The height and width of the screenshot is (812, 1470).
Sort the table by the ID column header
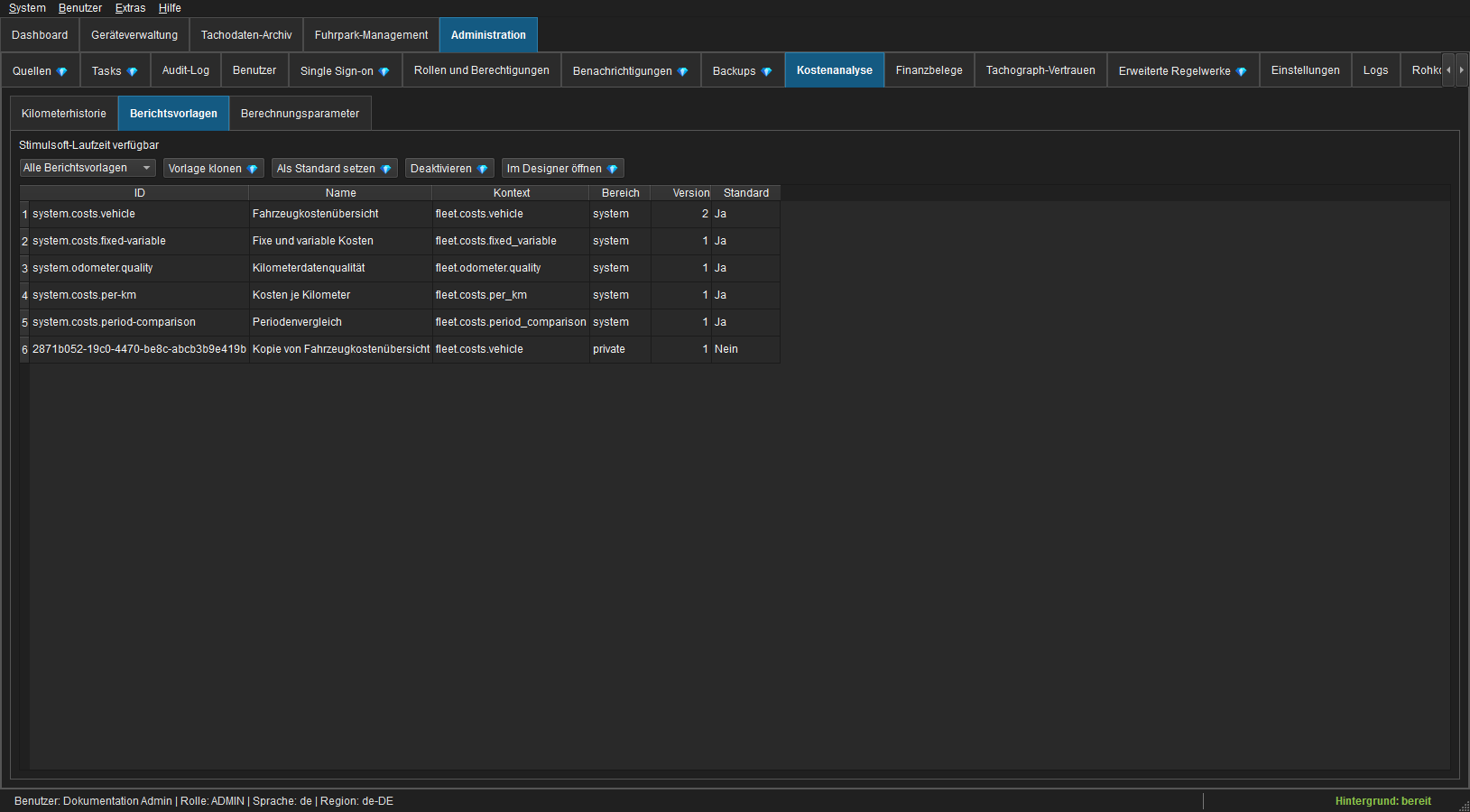140,193
